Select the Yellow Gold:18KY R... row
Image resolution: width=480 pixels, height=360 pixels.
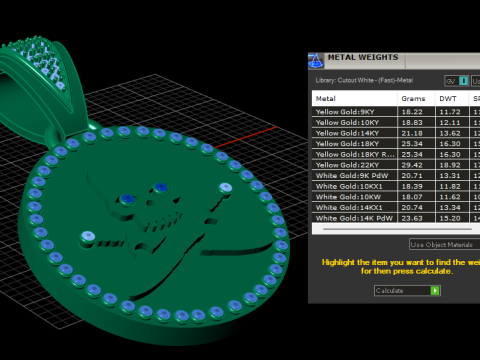coord(396,154)
